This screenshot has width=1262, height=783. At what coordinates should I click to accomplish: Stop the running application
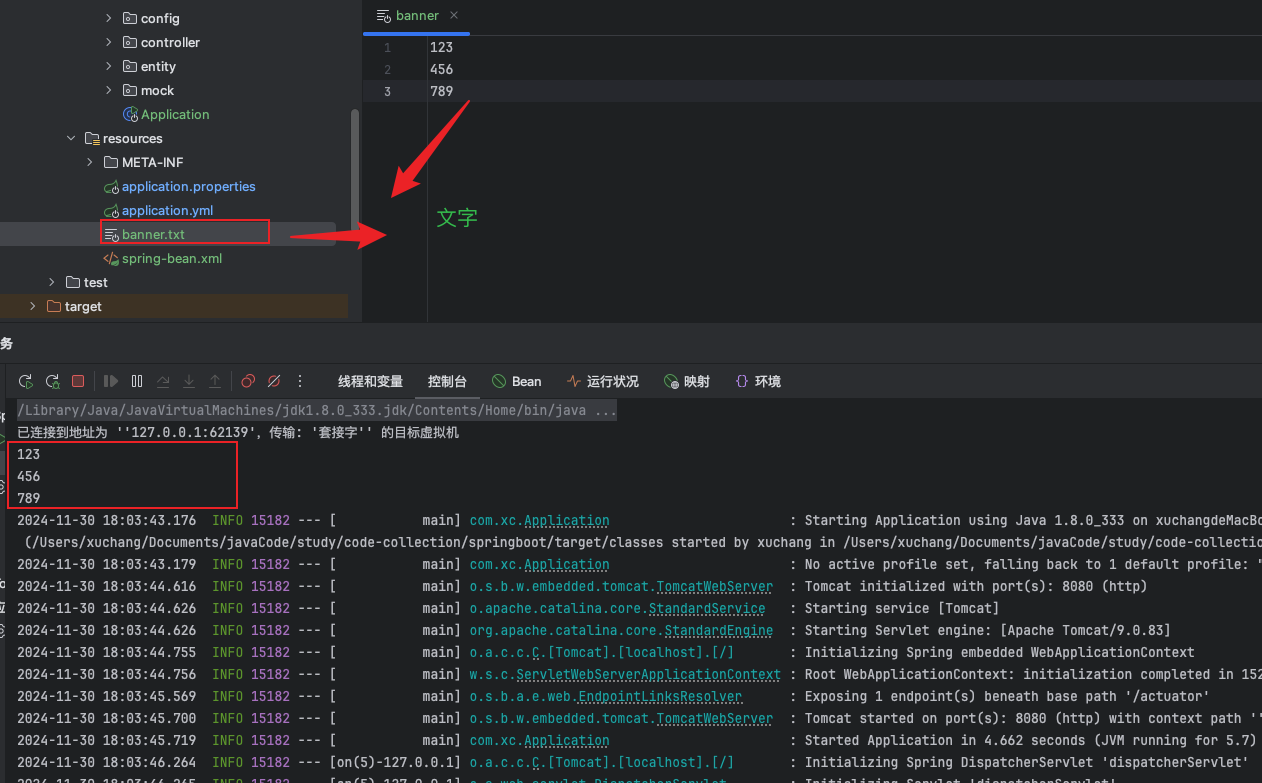pos(78,381)
